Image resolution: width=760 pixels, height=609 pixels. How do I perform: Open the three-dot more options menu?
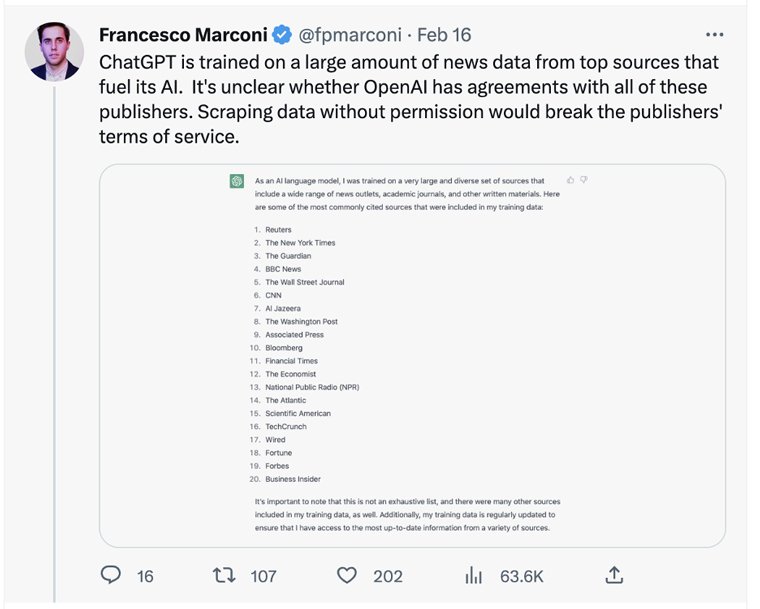click(714, 33)
